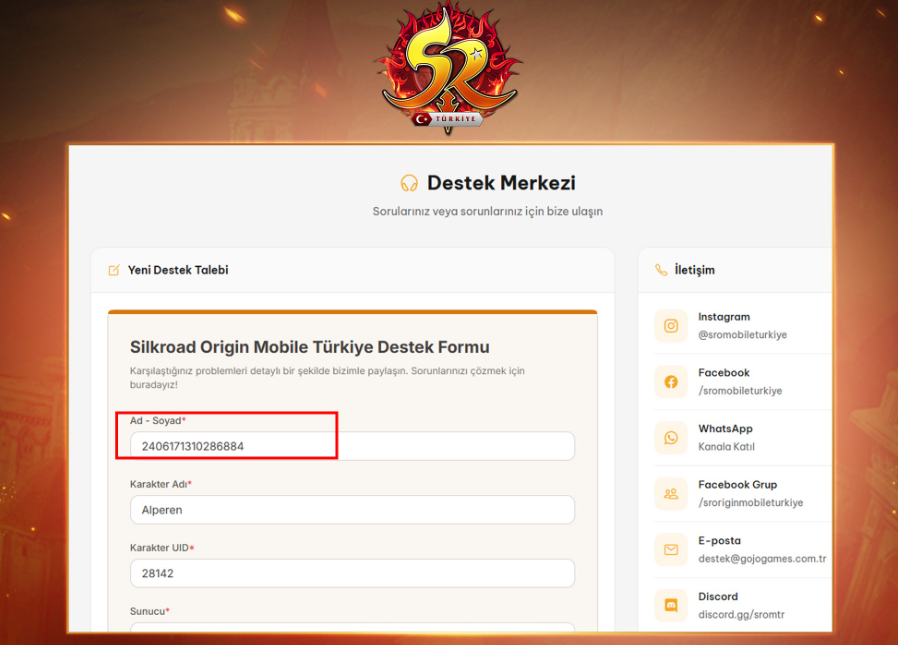This screenshot has height=645, width=898.
Task: Click the destek@gojogames.com.tr email address
Action: tap(762, 559)
